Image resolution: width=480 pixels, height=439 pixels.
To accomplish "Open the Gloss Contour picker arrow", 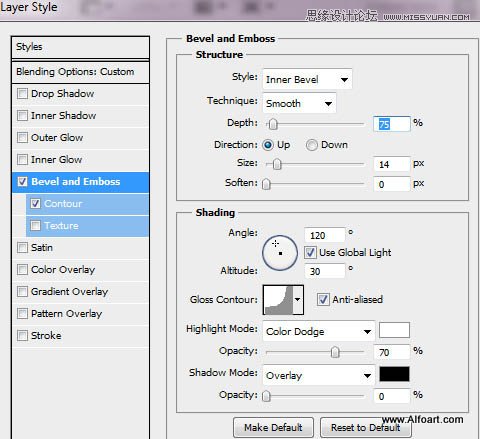I will (298, 300).
